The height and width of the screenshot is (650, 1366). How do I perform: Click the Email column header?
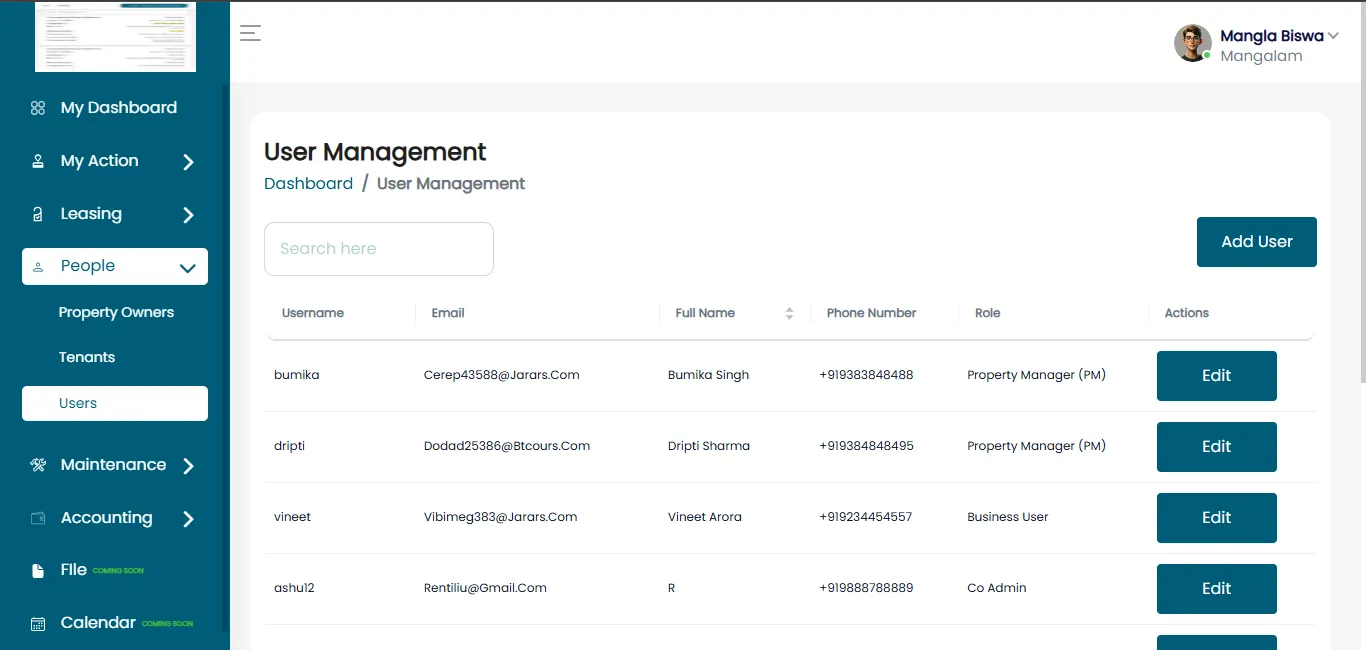coord(448,313)
